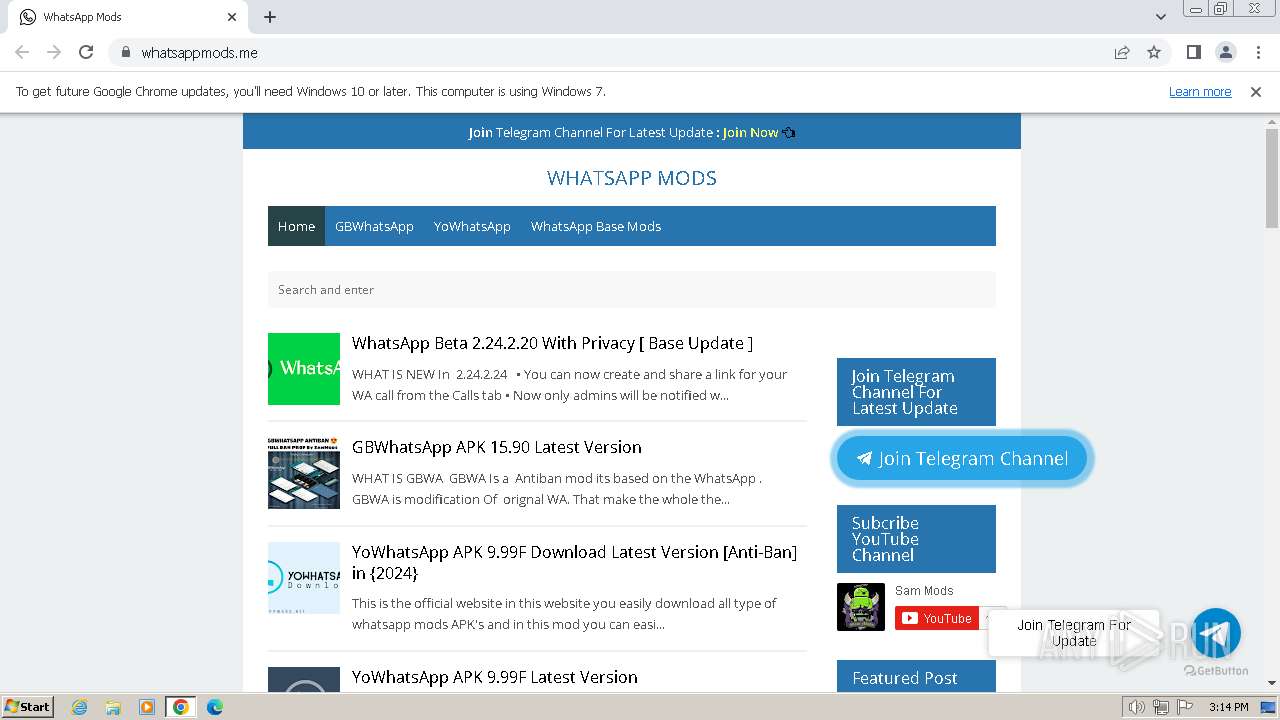The width and height of the screenshot is (1280, 720).
Task: Open the YoWhatsApp APK 9.99F Latest Version post
Action: click(495, 677)
